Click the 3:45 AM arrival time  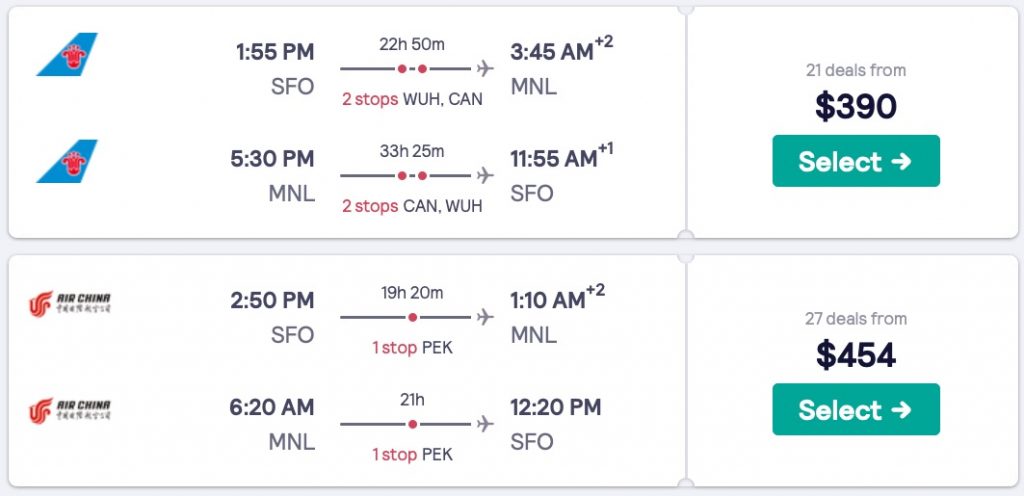pos(551,52)
